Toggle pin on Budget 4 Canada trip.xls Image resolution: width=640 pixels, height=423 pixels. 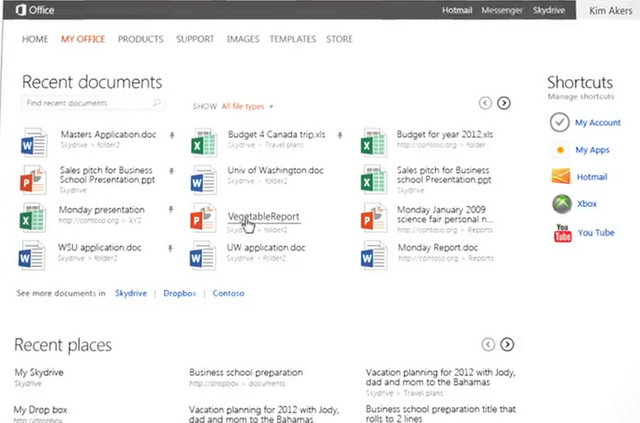tap(340, 135)
